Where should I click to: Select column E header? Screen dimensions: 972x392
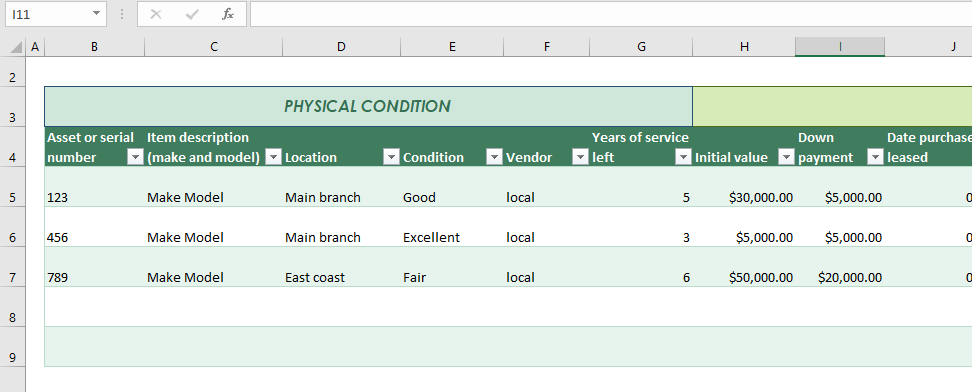click(452, 47)
